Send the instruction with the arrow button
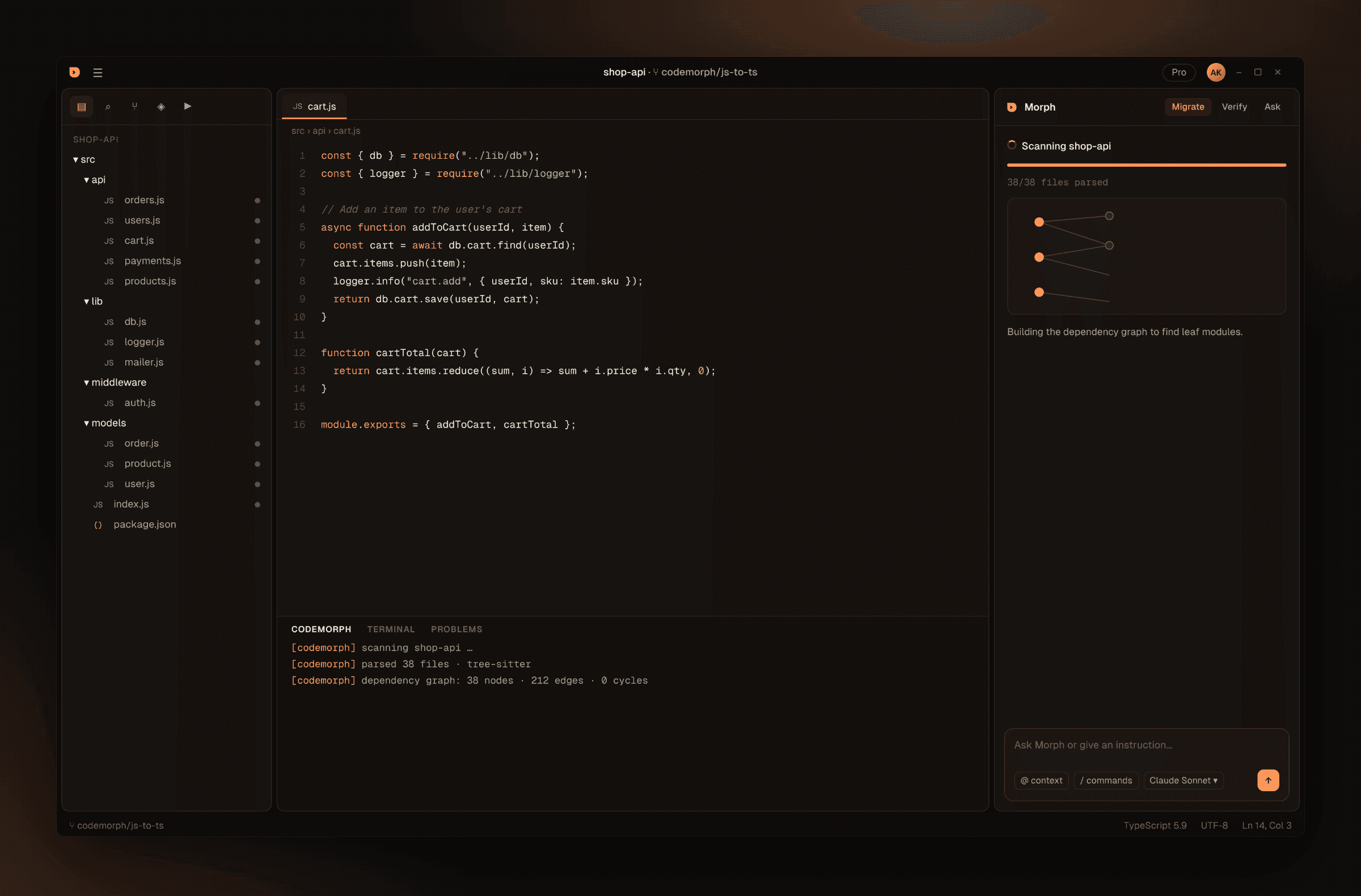The height and width of the screenshot is (896, 1361). 1268,780
